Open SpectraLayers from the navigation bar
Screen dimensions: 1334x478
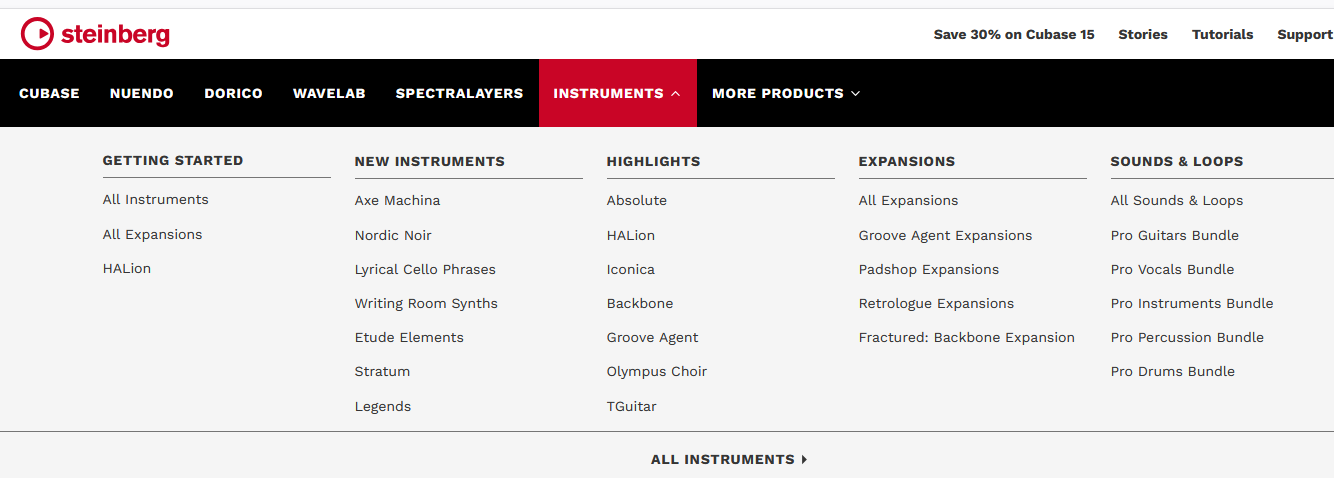[x=459, y=93]
